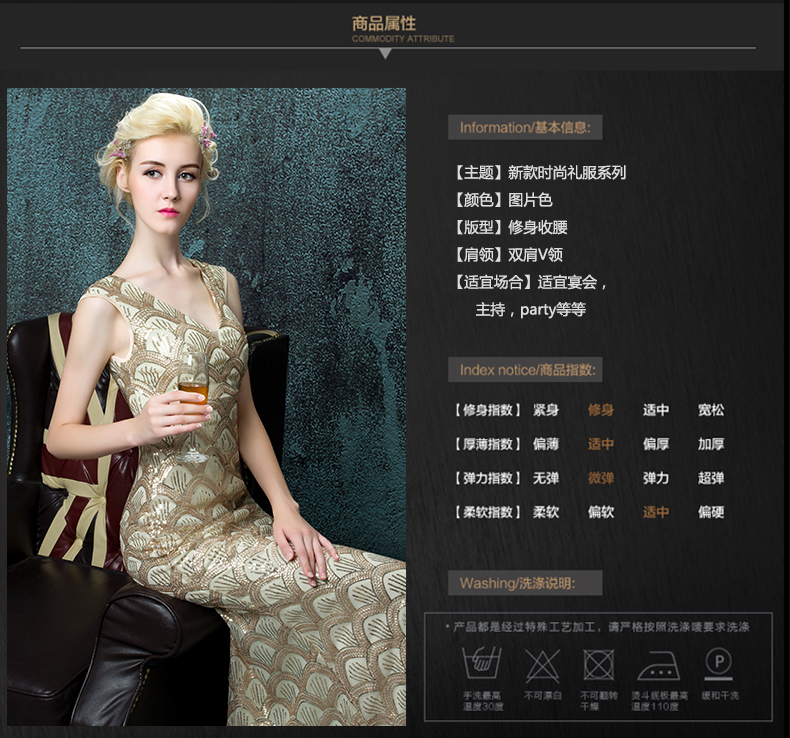Click the gentle dry clean P icon
This screenshot has width=790, height=738.
(x=718, y=662)
